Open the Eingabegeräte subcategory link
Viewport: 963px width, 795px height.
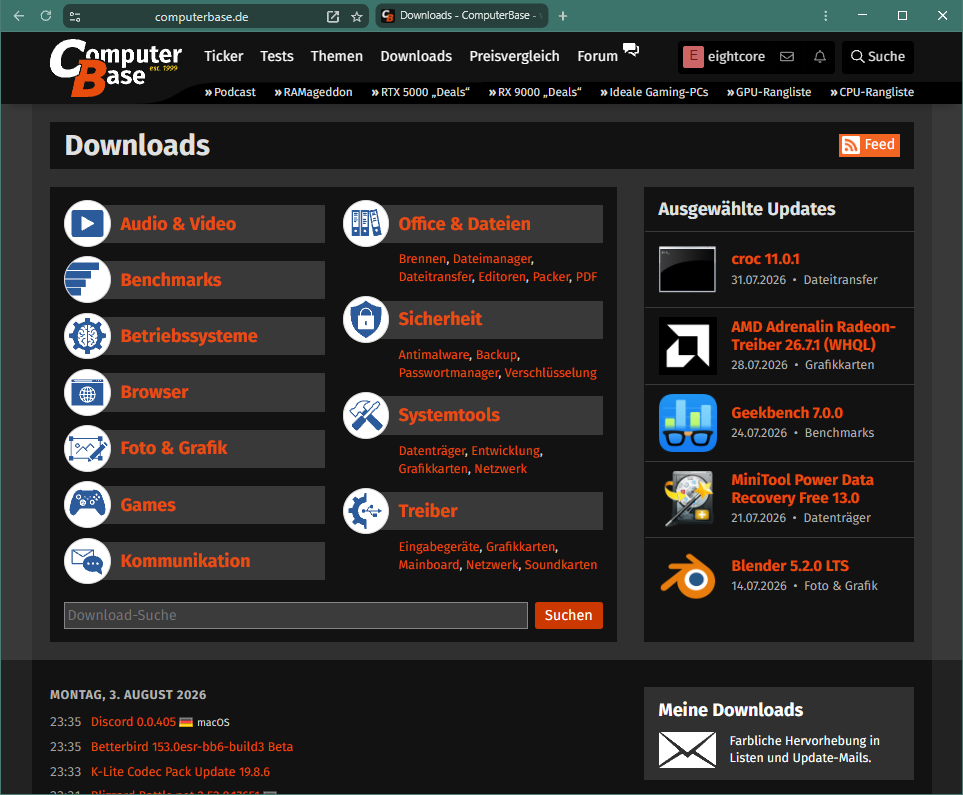pos(439,546)
